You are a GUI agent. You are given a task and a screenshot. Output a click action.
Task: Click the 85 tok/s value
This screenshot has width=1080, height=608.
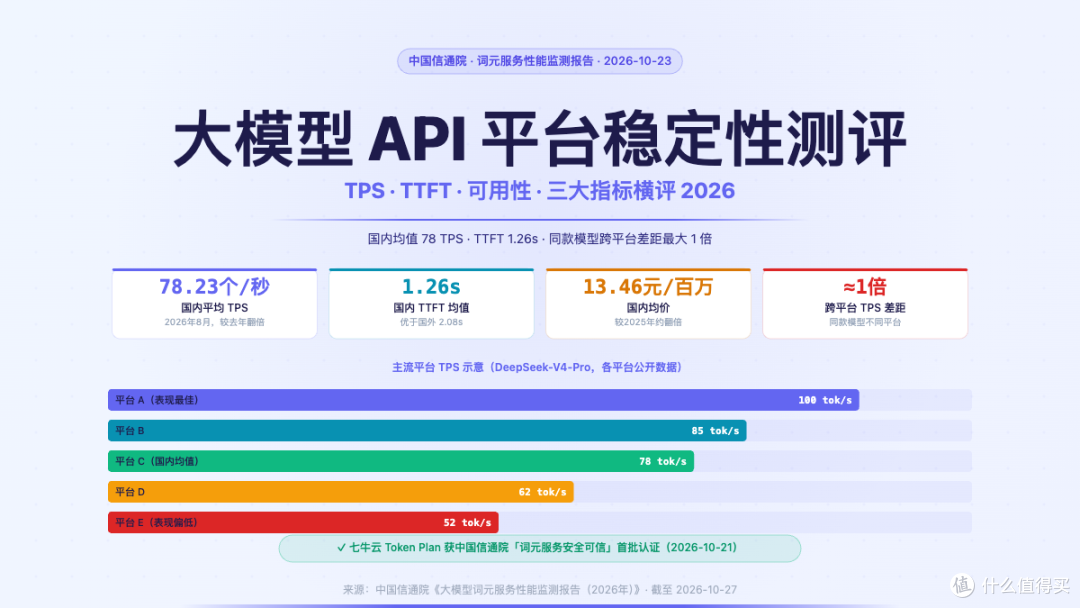[715, 431]
